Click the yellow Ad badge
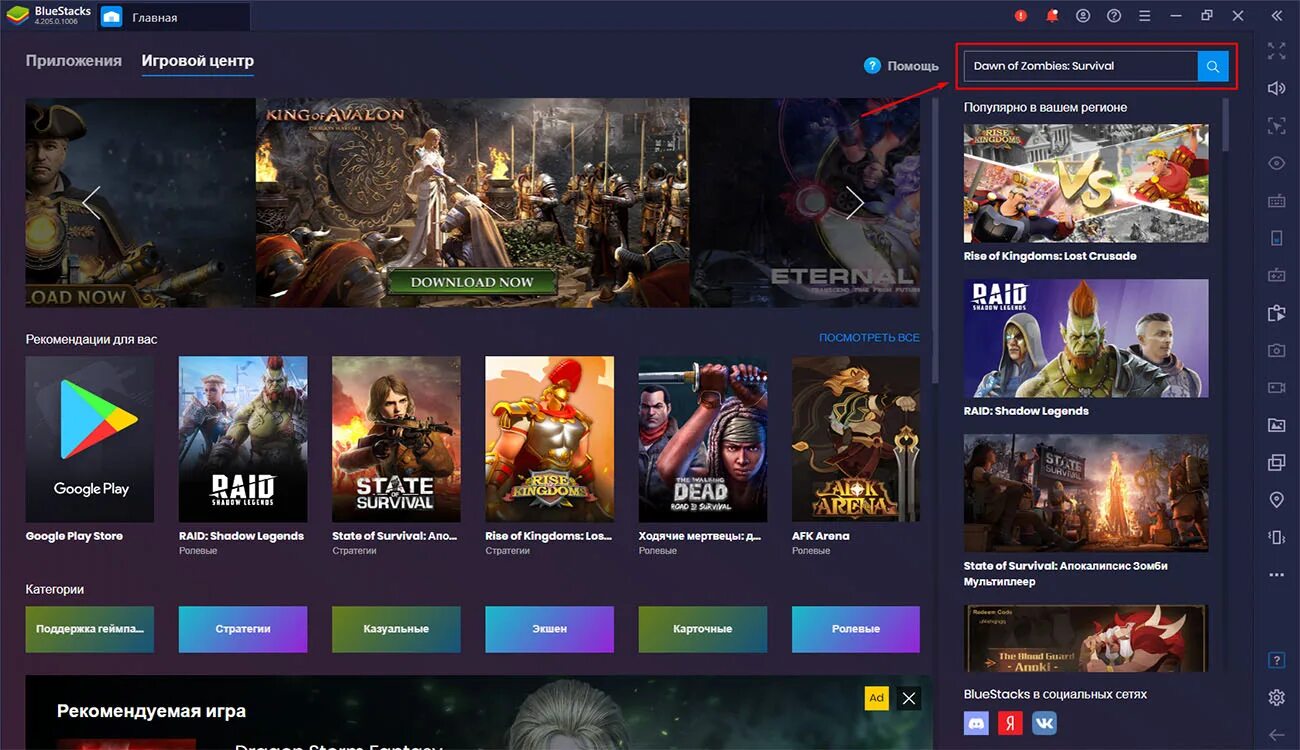 tap(876, 698)
